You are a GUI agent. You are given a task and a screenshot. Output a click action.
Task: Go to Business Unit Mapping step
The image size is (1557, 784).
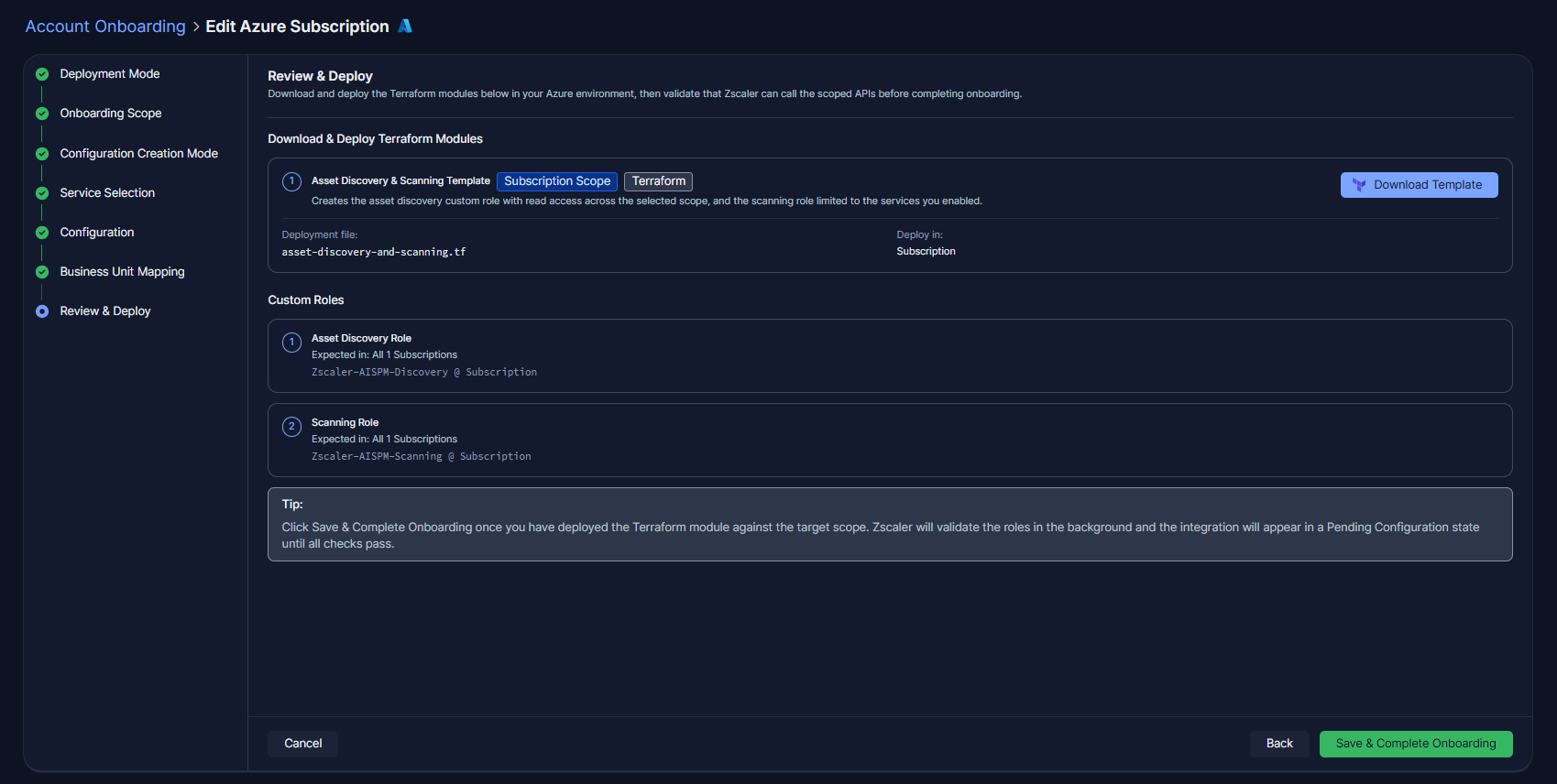(x=123, y=272)
